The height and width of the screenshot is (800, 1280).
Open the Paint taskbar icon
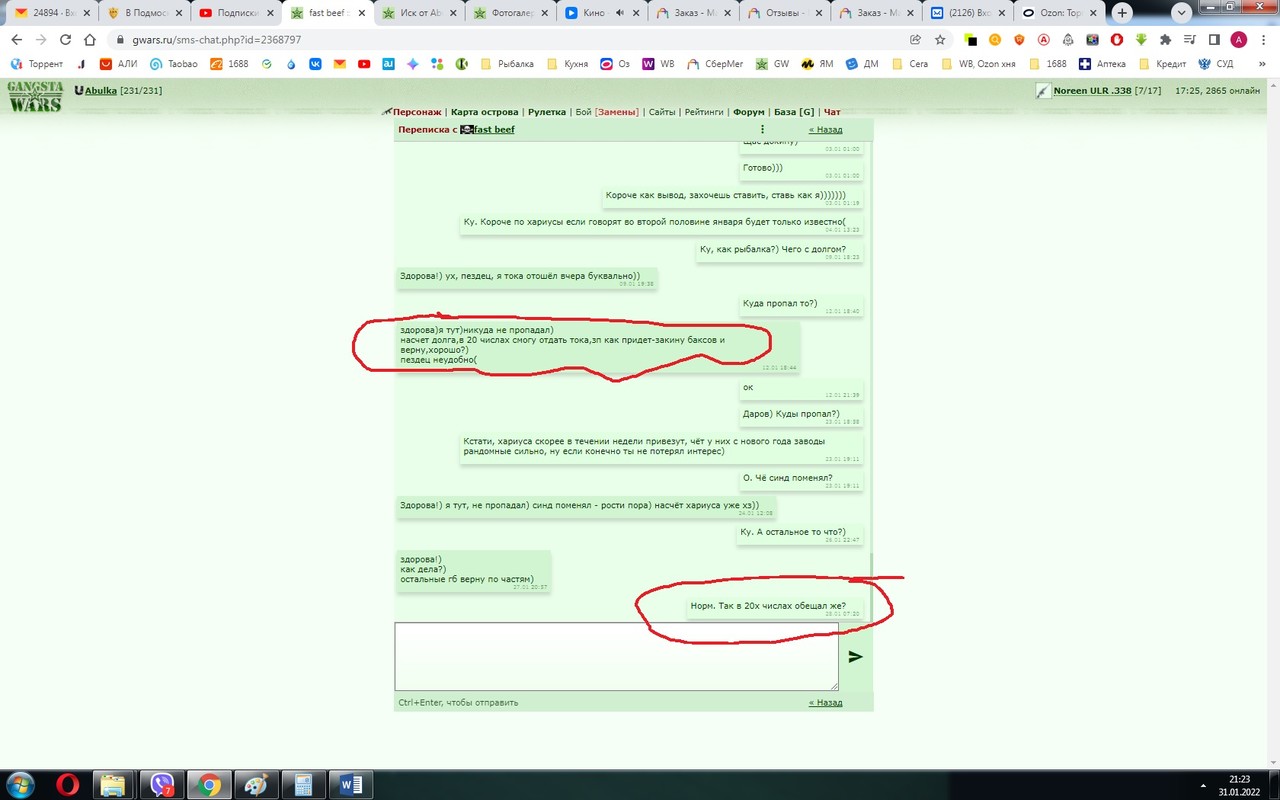click(255, 785)
